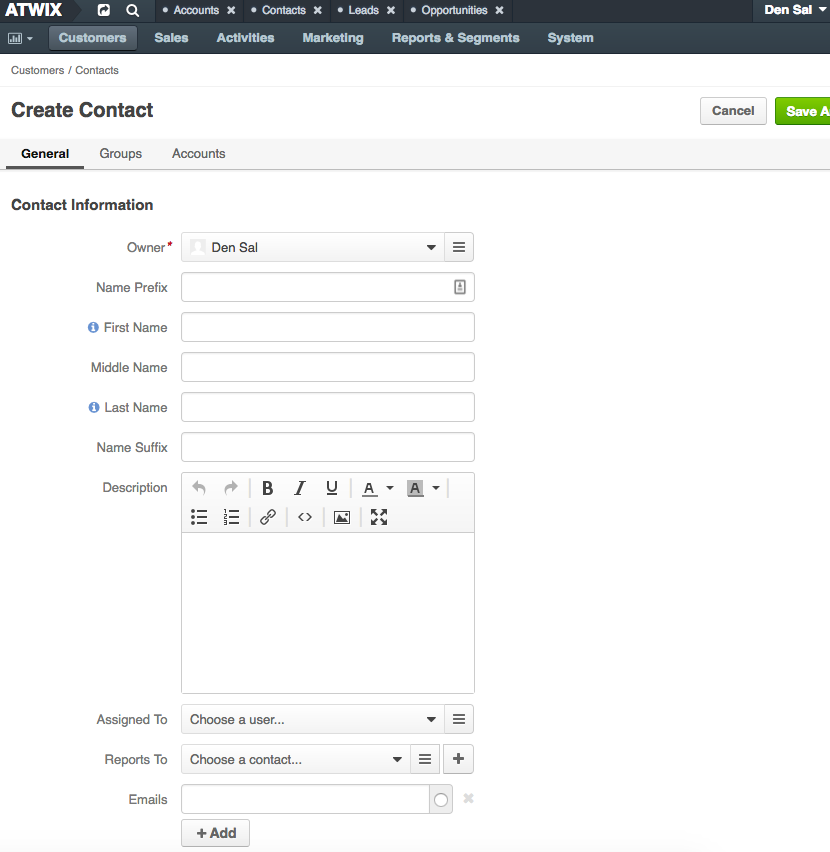The height and width of the screenshot is (852, 830).
Task: Mark the email as primary radio
Action: point(441,799)
